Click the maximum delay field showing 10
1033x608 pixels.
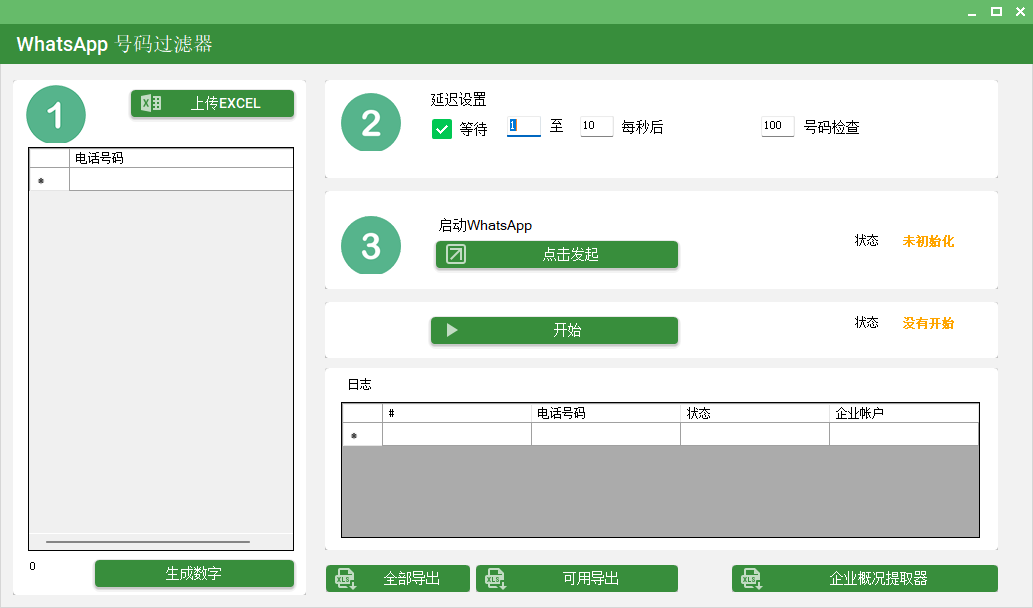pos(596,126)
